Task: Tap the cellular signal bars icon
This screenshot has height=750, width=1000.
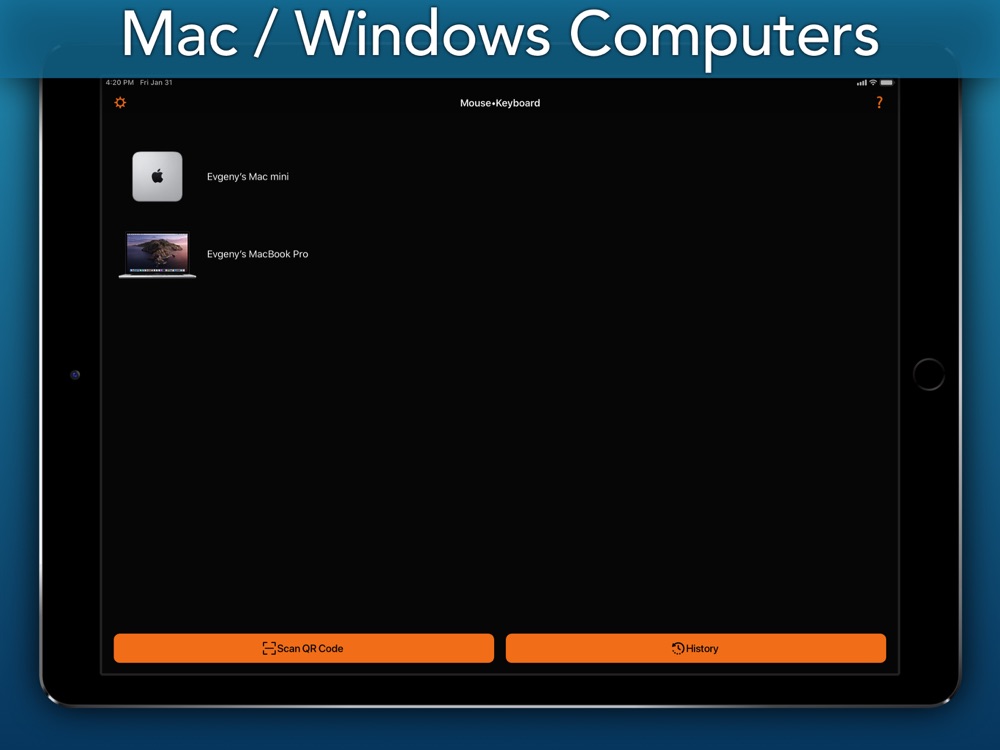Action: pos(862,82)
